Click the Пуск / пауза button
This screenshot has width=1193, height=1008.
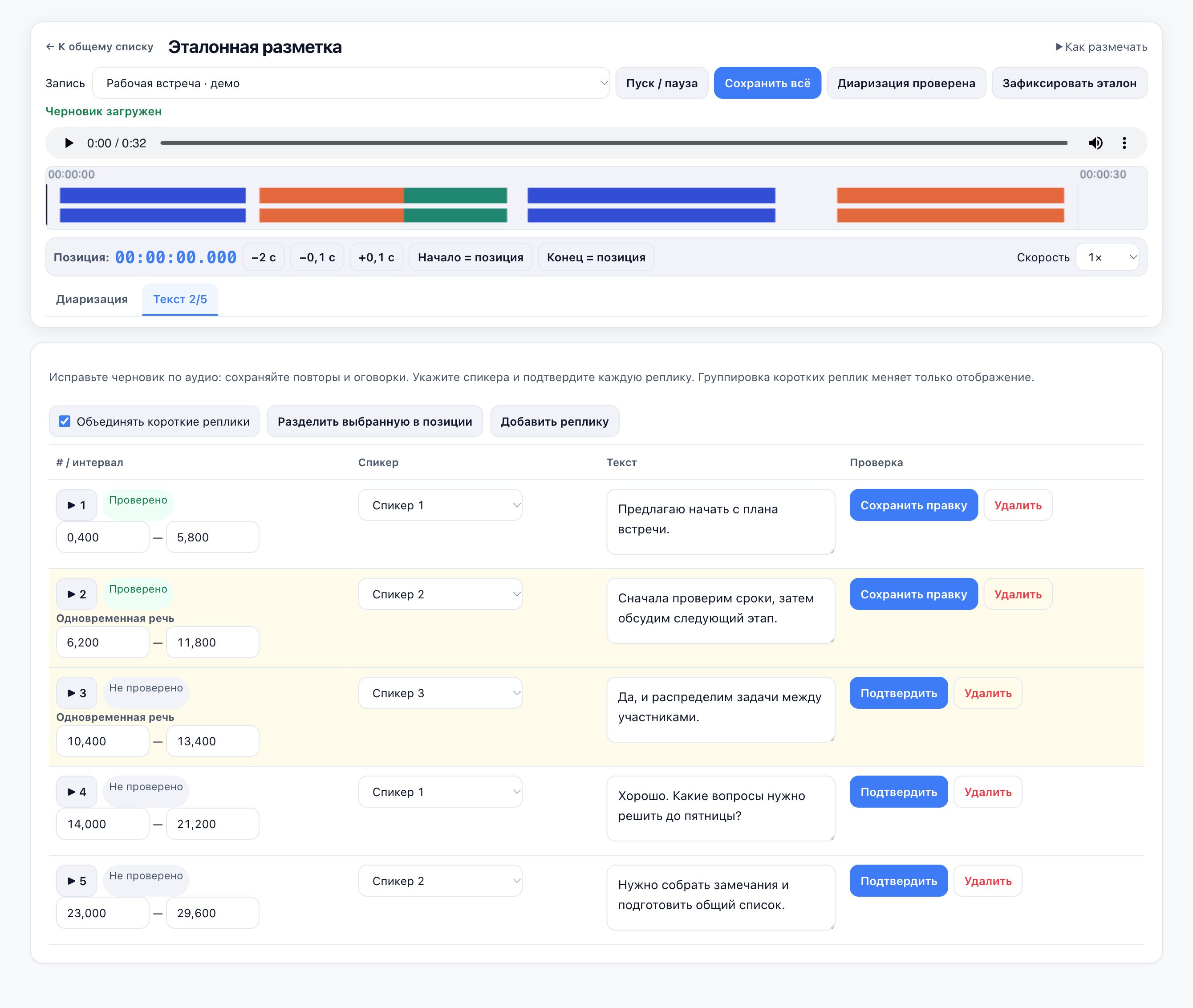click(661, 83)
